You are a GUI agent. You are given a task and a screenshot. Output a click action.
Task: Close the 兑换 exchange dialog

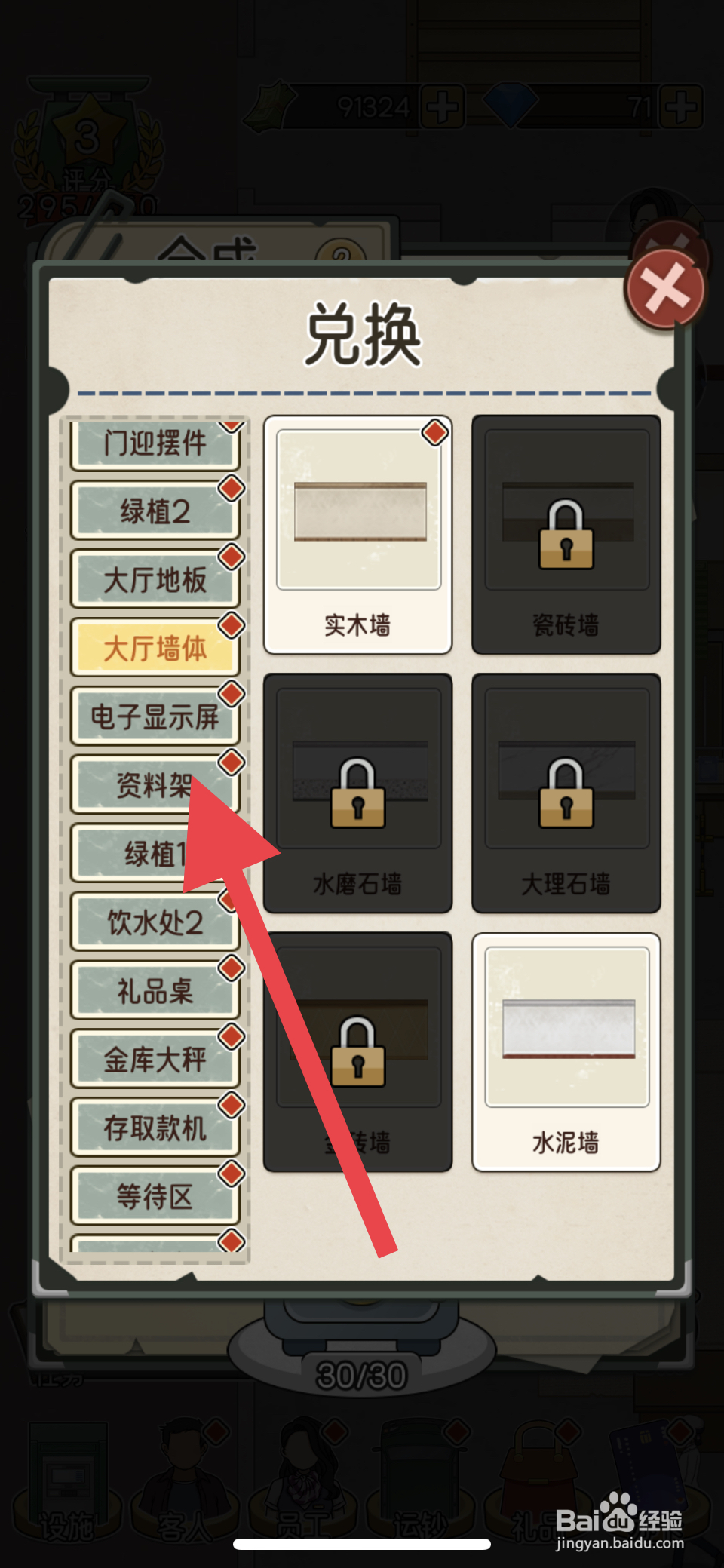665,290
